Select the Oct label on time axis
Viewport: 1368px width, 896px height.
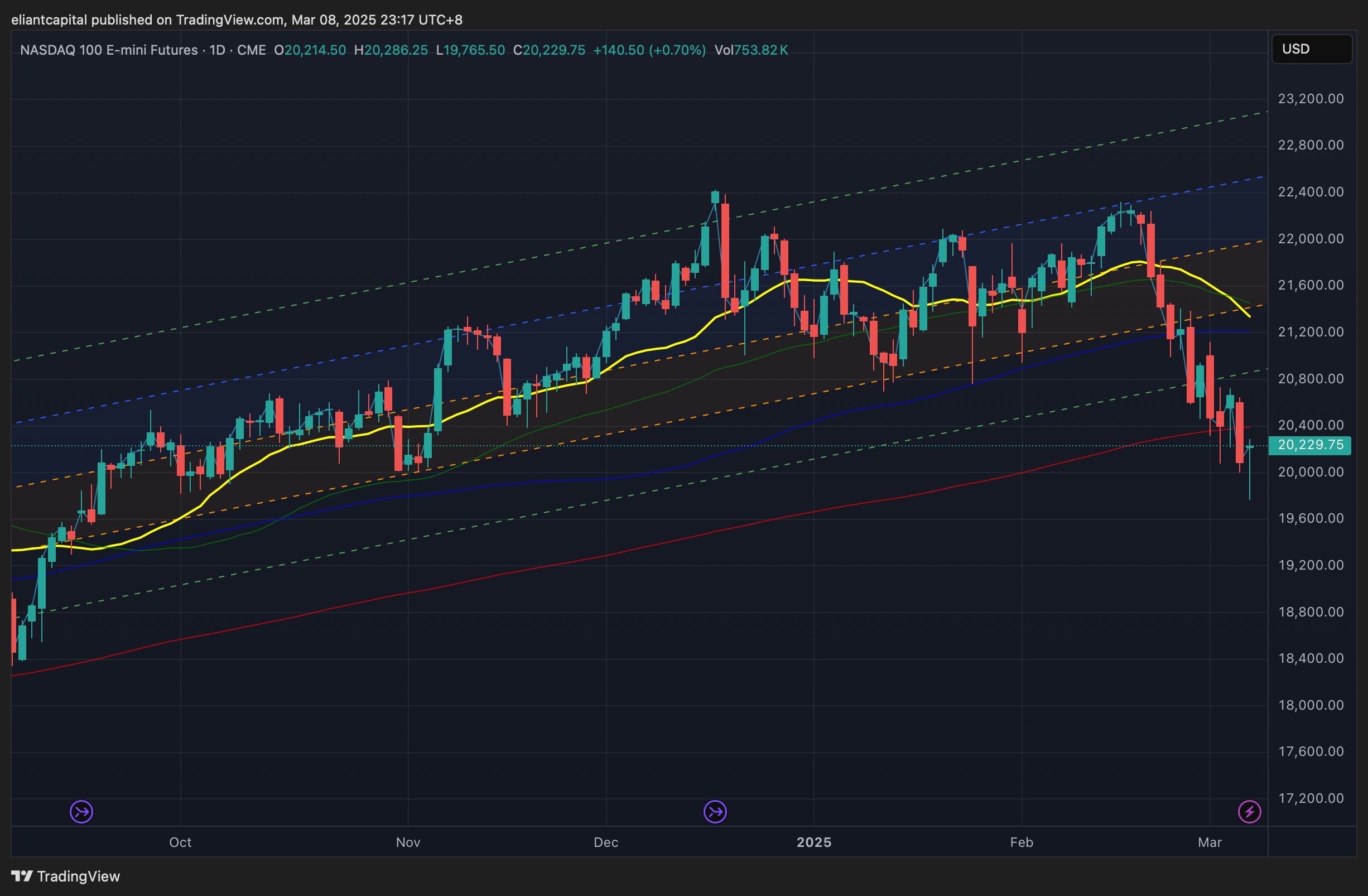[x=180, y=842]
